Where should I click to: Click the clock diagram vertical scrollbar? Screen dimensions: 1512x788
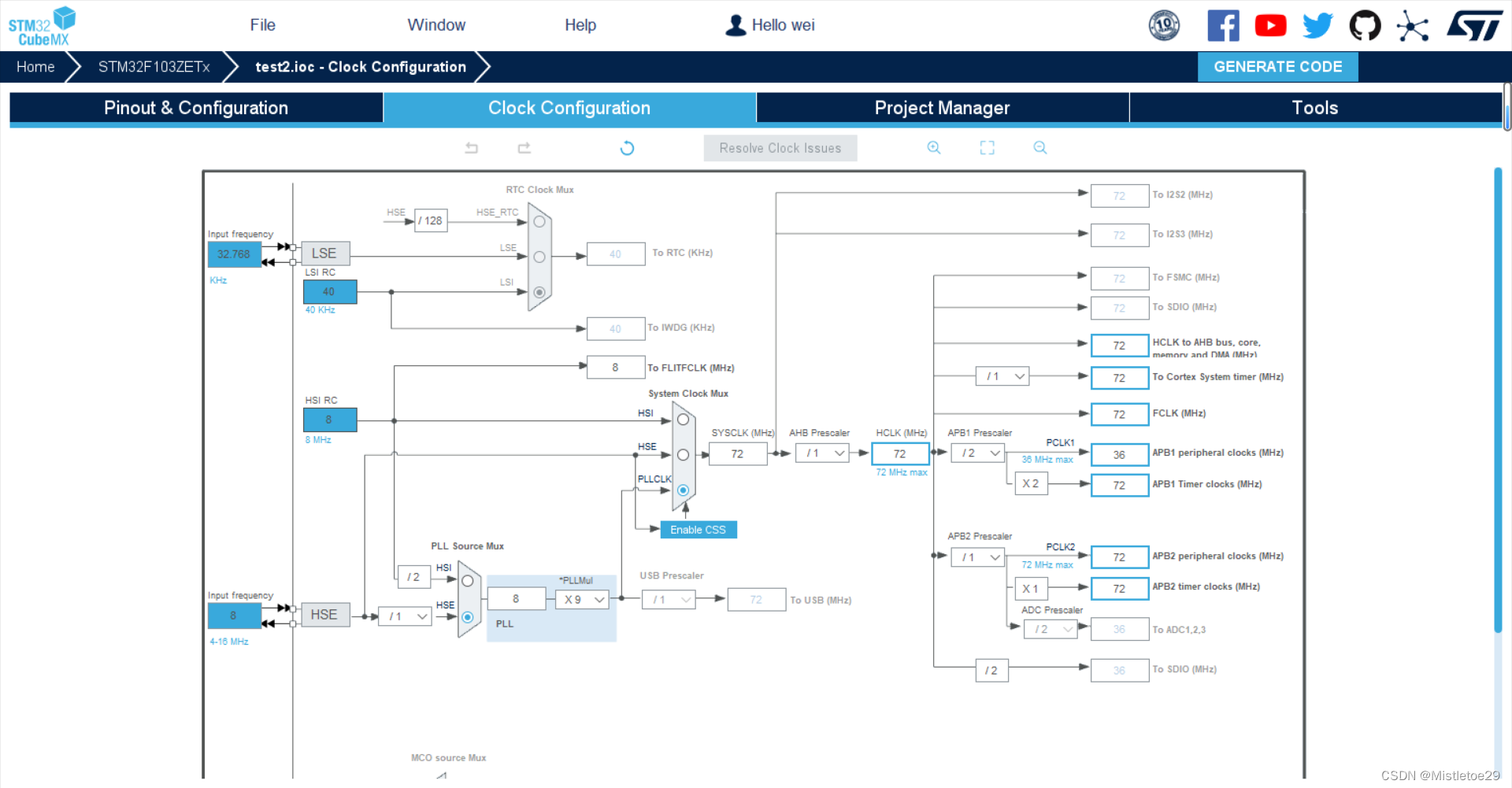click(x=1498, y=400)
